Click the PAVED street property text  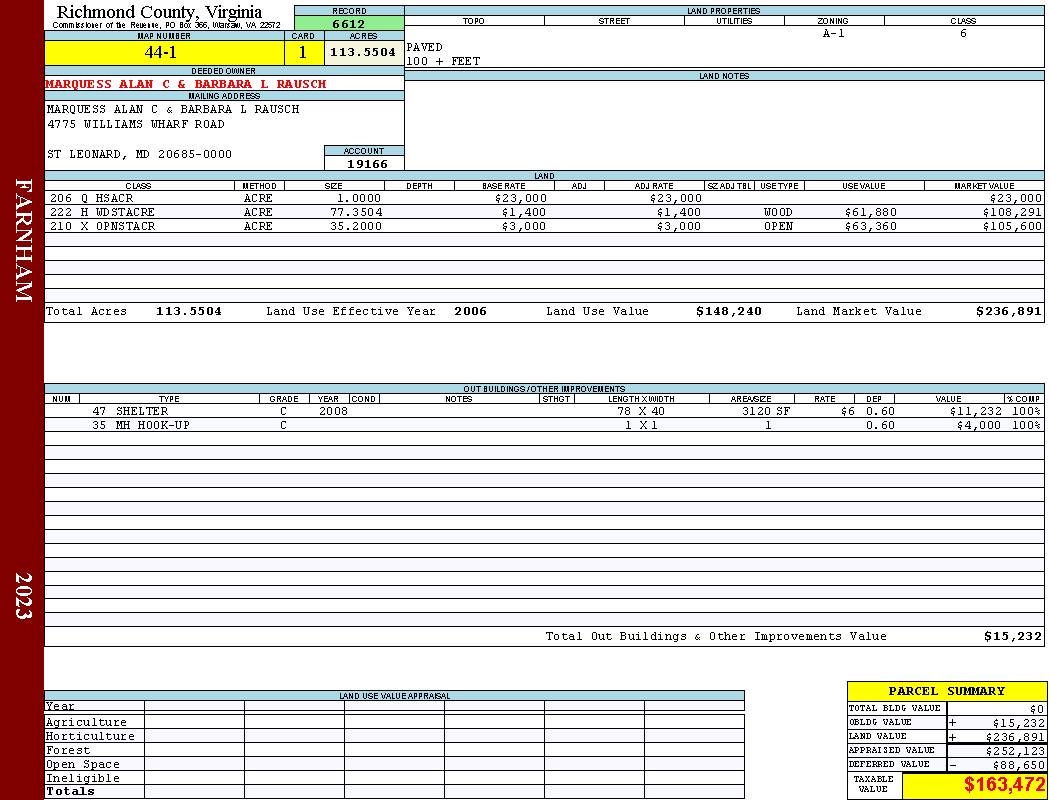coord(425,47)
